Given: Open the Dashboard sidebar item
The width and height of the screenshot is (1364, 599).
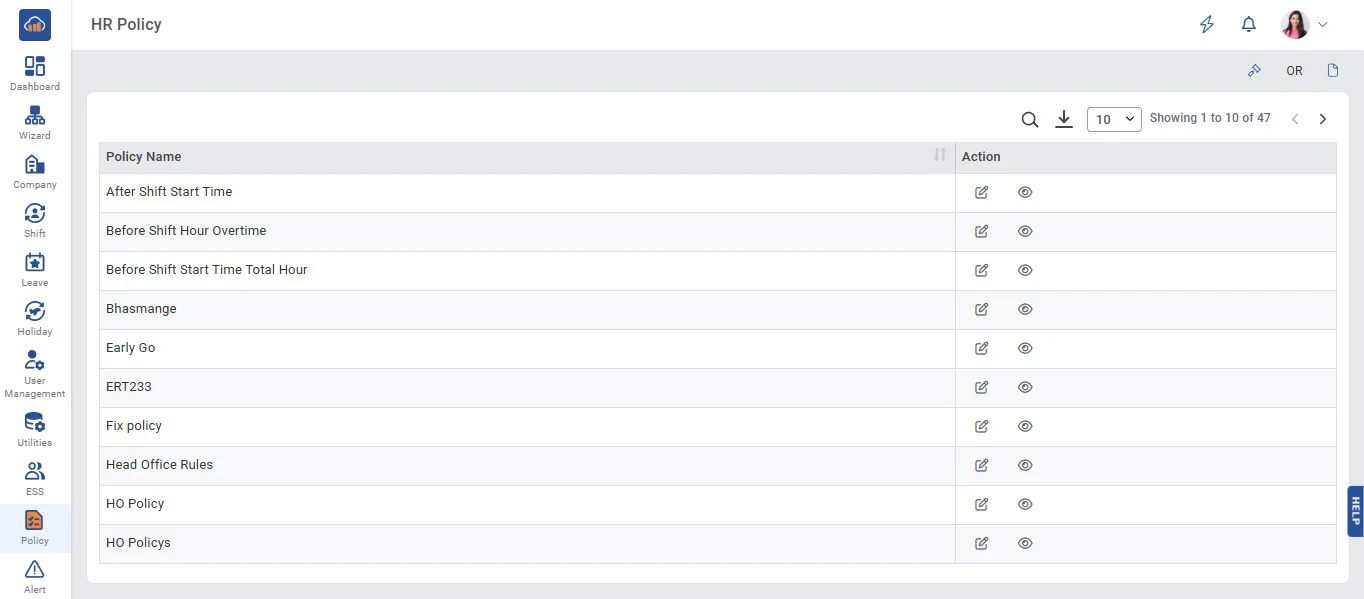Looking at the screenshot, I should tap(35, 73).
